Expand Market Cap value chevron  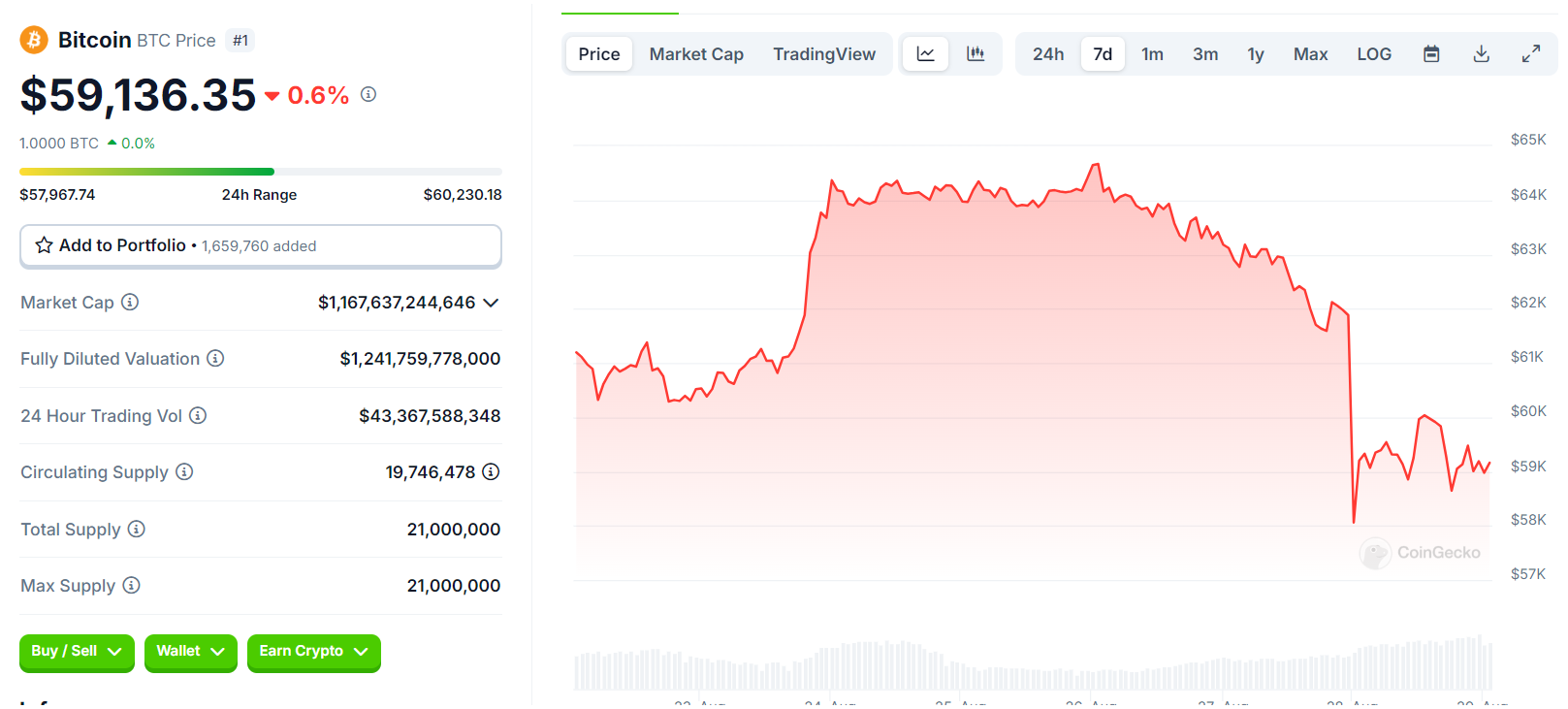click(491, 303)
